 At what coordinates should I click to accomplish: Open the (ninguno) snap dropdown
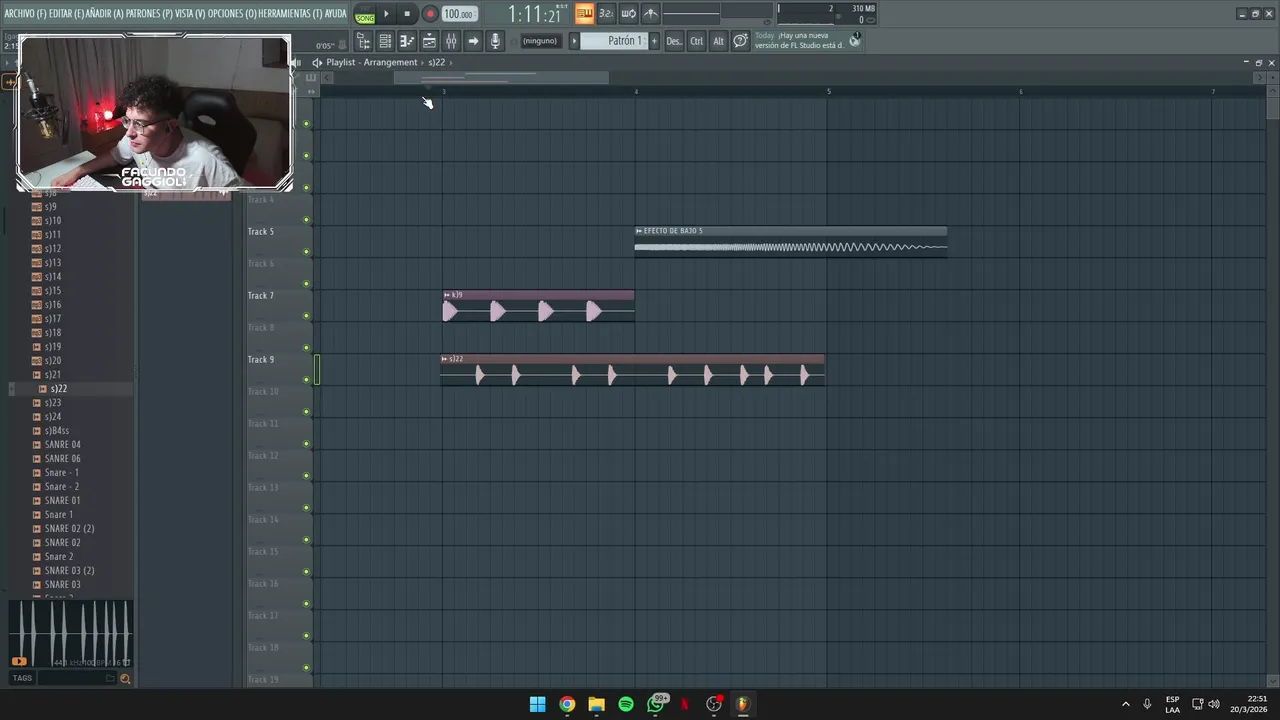tap(540, 41)
